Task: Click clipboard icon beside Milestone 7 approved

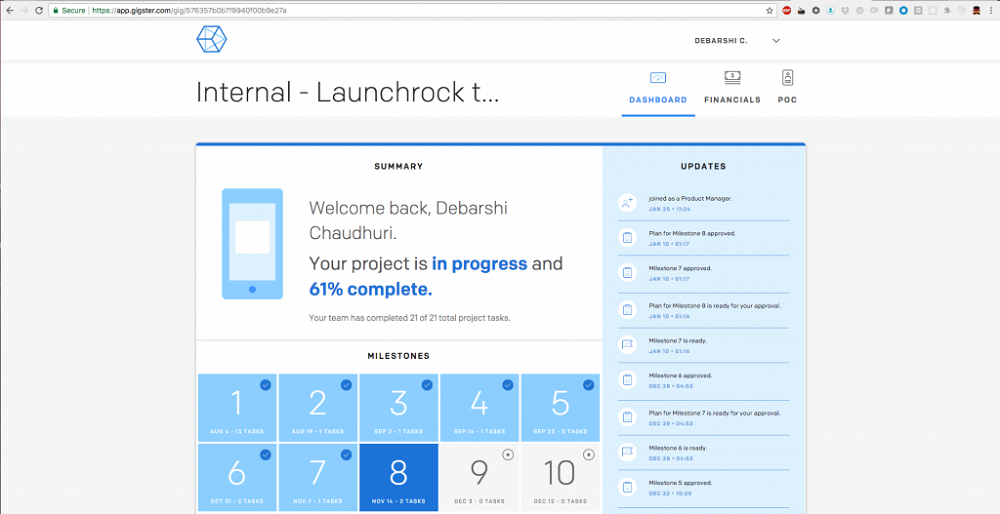Action: click(x=628, y=273)
